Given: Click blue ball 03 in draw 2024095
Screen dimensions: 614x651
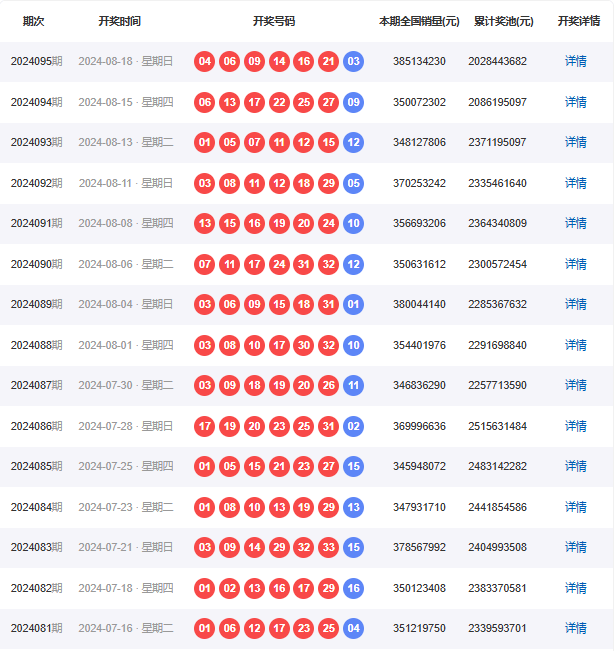Looking at the screenshot, I should [x=353, y=61].
